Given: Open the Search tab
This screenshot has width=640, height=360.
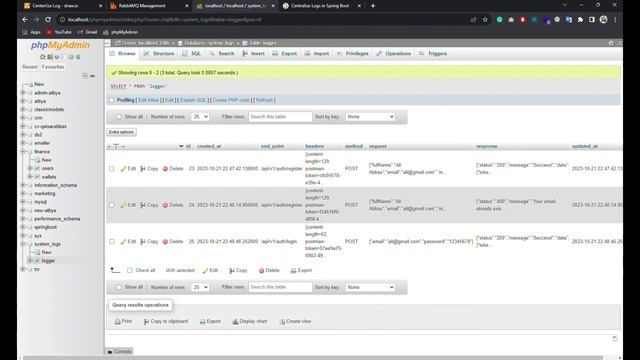Looking at the screenshot, I should [222, 53].
